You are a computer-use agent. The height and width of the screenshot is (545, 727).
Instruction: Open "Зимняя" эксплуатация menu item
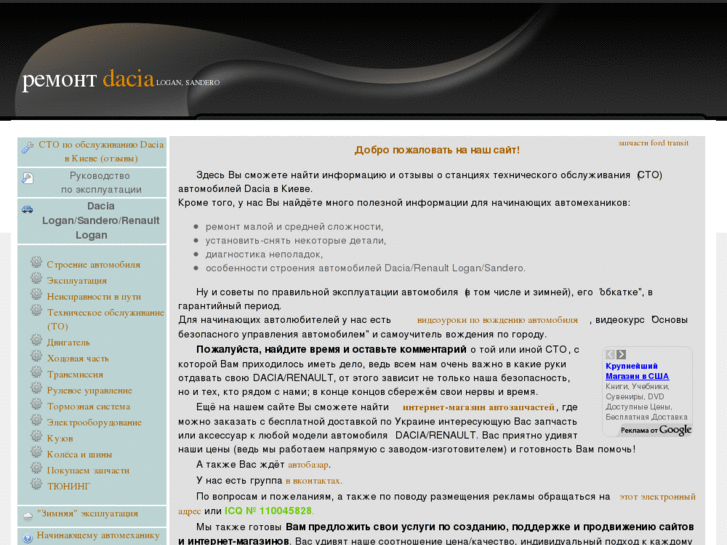[88, 513]
